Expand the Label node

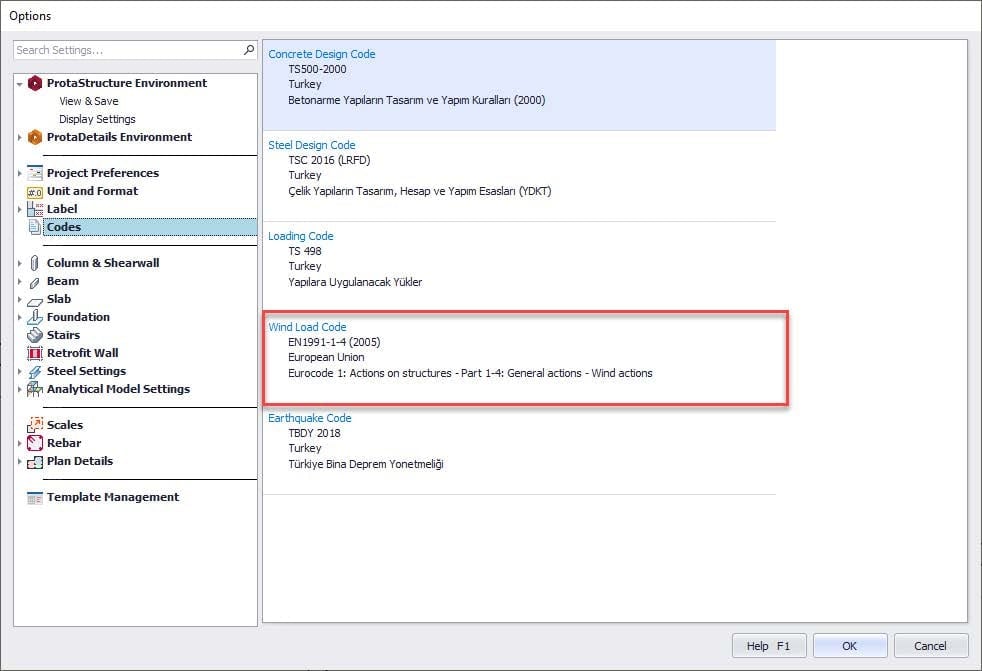tap(19, 209)
